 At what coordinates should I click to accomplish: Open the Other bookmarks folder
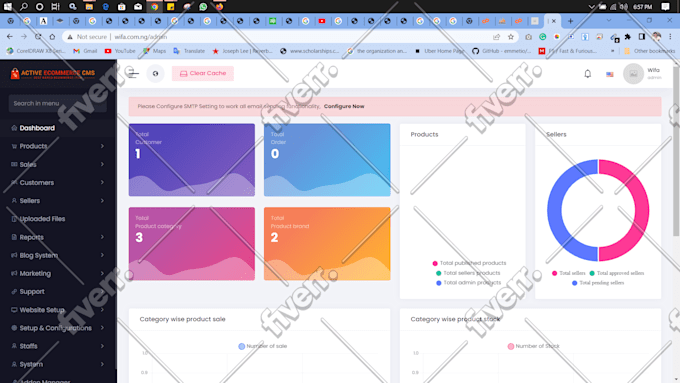tap(649, 51)
